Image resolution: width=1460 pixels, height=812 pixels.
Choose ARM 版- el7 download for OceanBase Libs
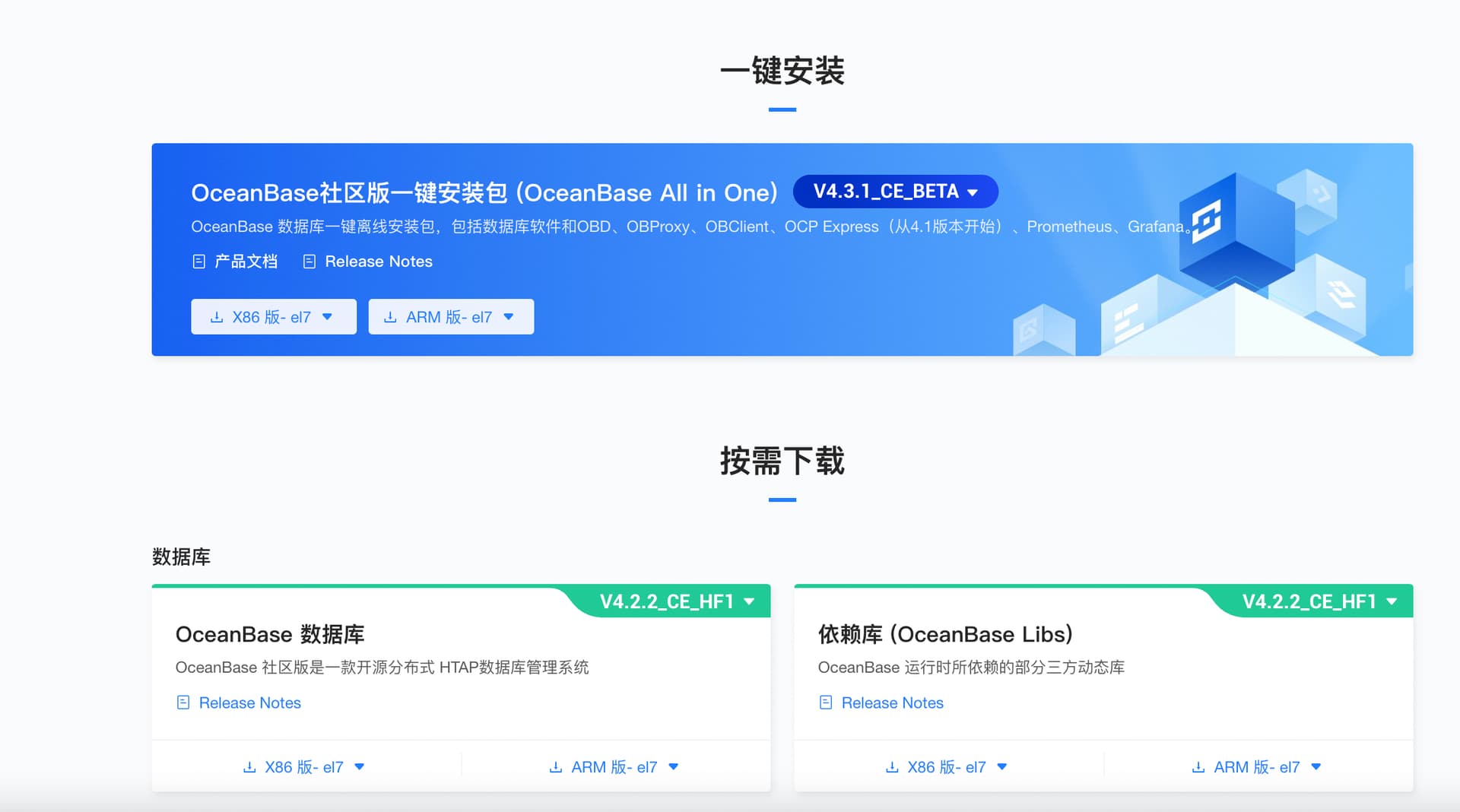(1257, 766)
